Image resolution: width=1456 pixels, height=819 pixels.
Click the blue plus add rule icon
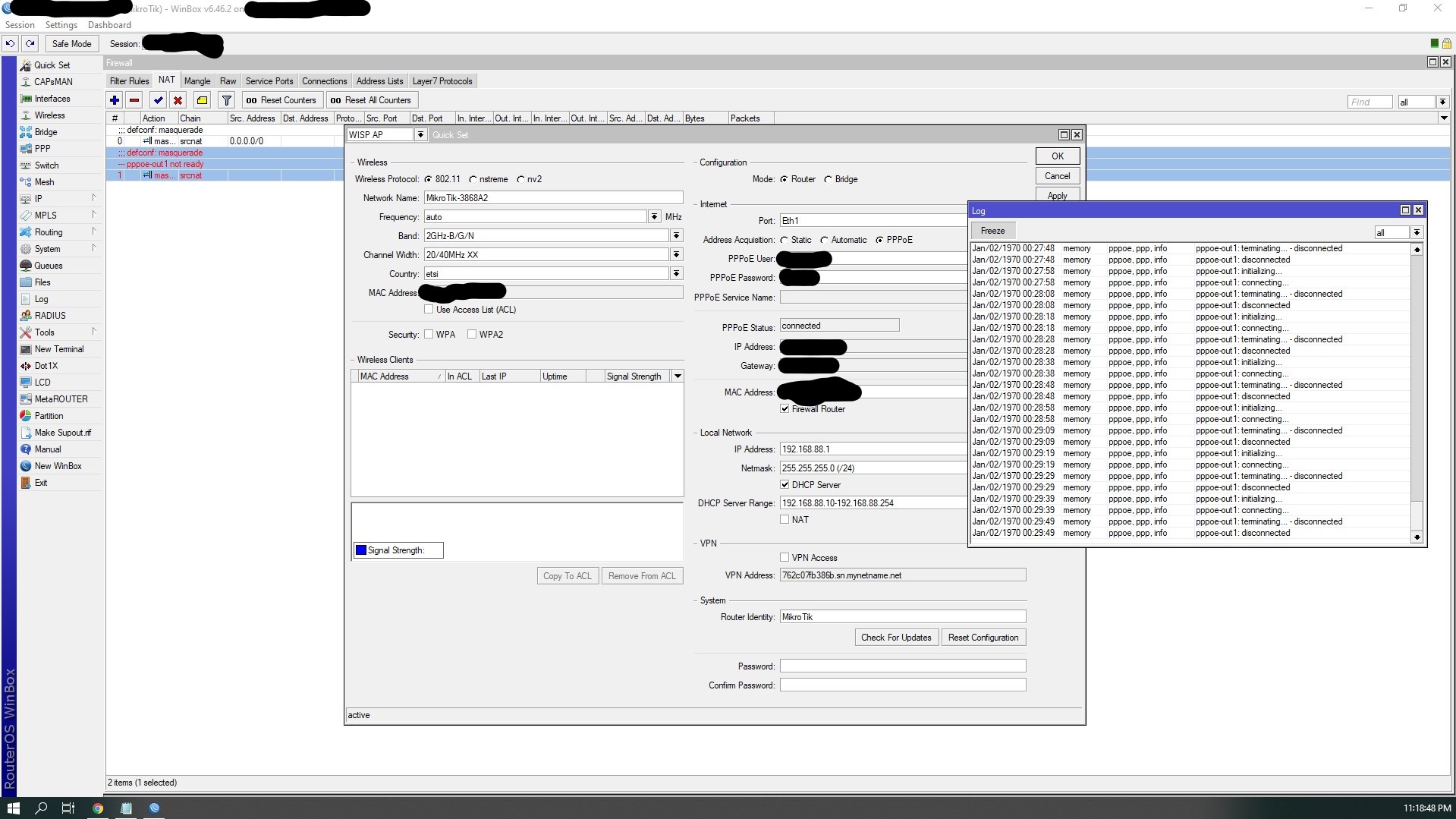pos(115,100)
